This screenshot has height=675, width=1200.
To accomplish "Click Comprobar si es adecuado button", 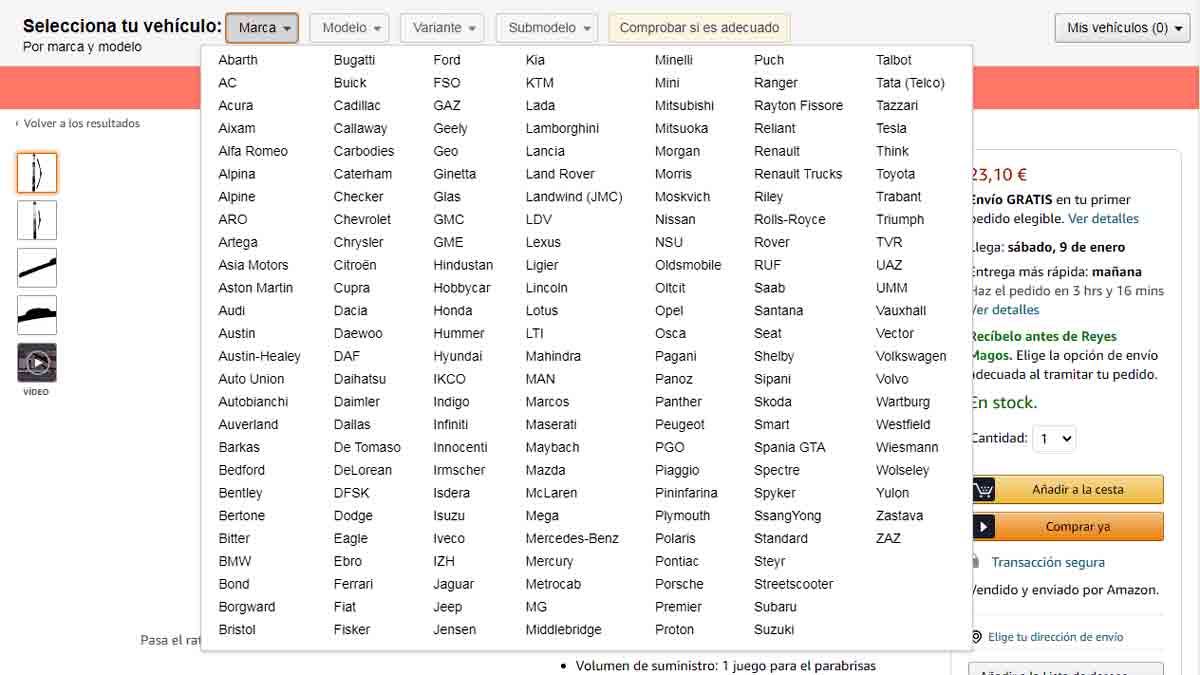I will pos(700,28).
